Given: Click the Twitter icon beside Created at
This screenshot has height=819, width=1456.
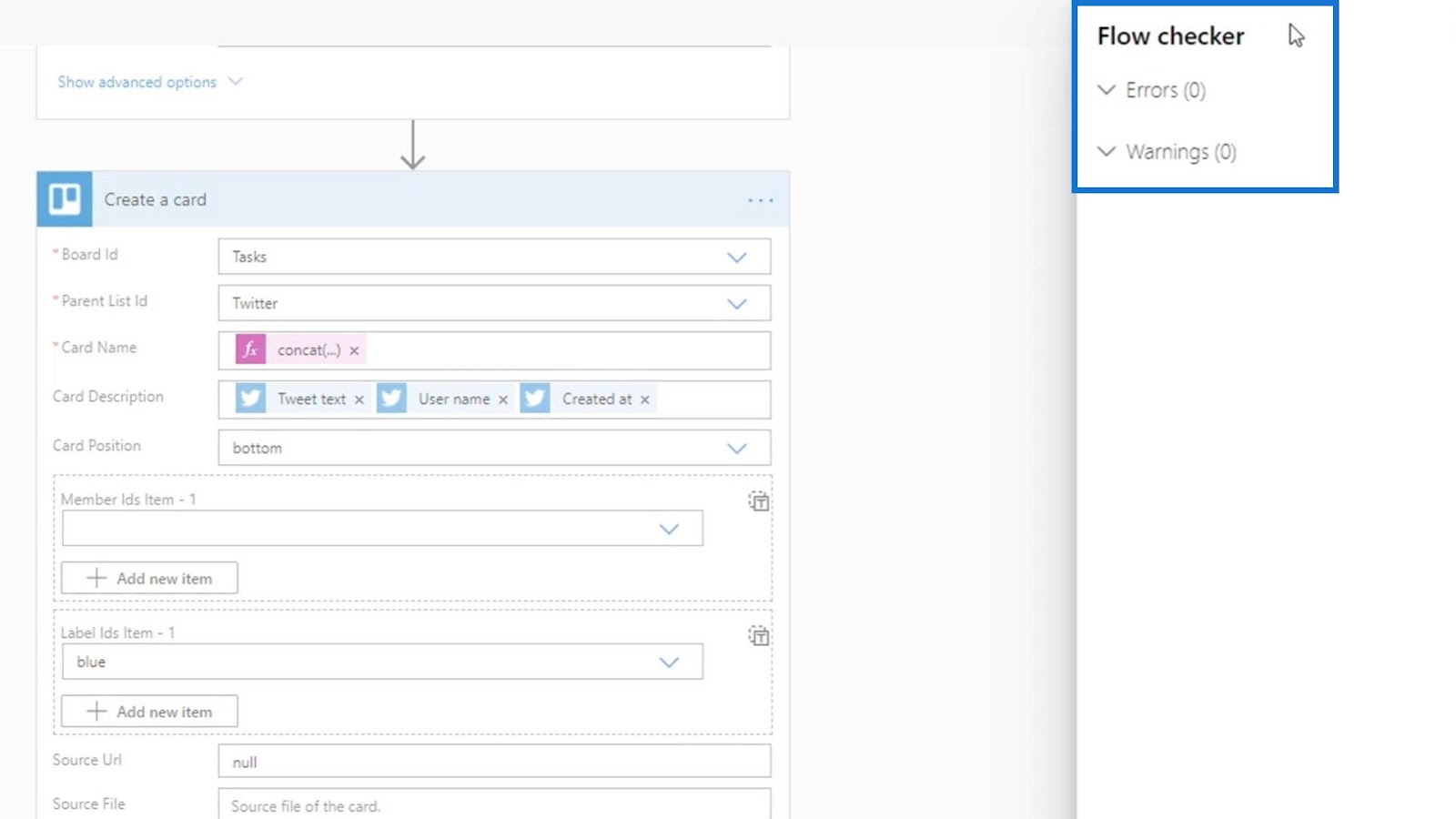Looking at the screenshot, I should [535, 399].
